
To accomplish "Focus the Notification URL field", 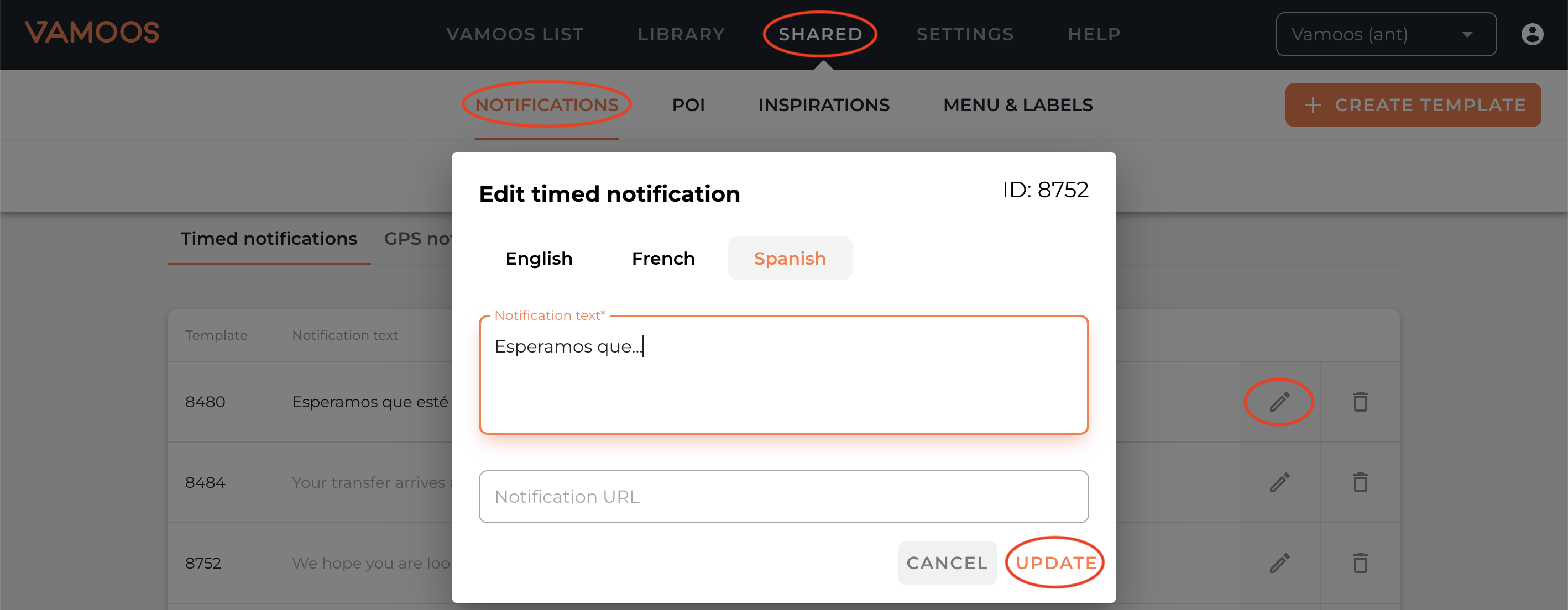I will coord(783,496).
